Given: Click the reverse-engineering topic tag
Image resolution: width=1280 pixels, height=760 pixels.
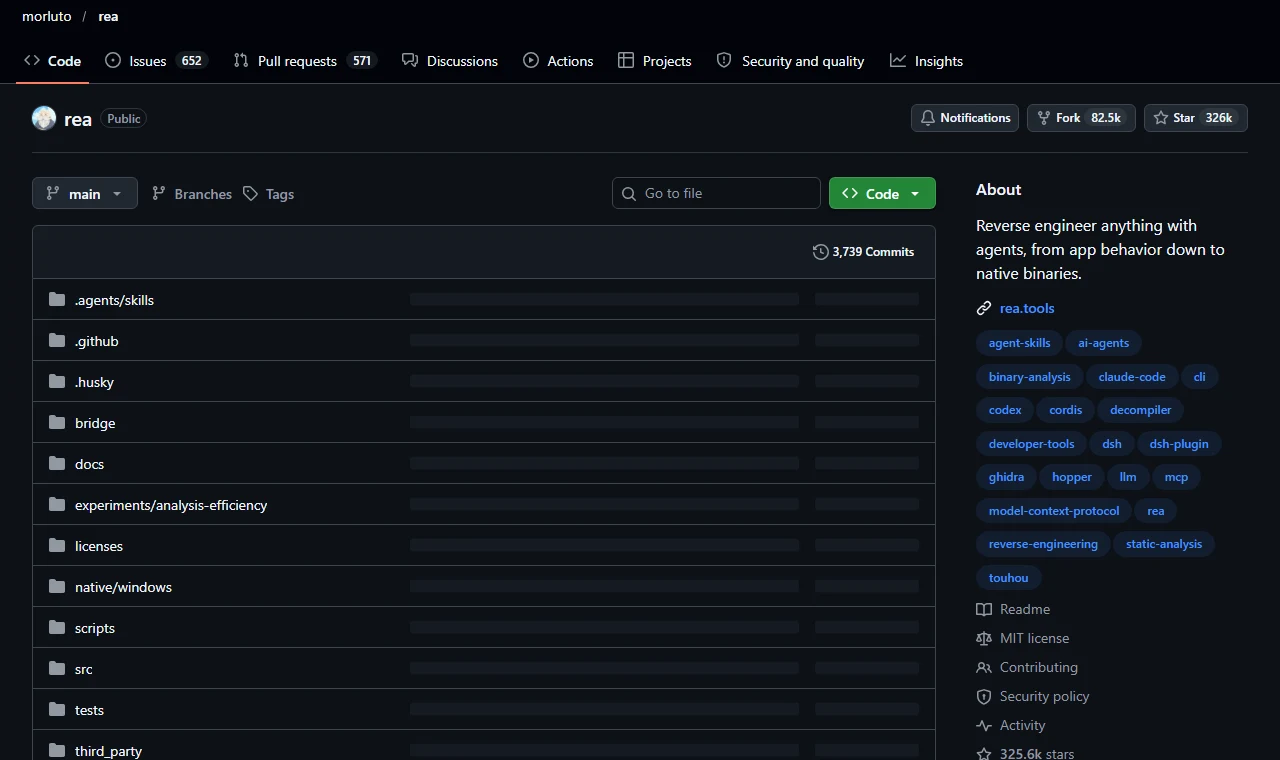Looking at the screenshot, I should click(1043, 544).
